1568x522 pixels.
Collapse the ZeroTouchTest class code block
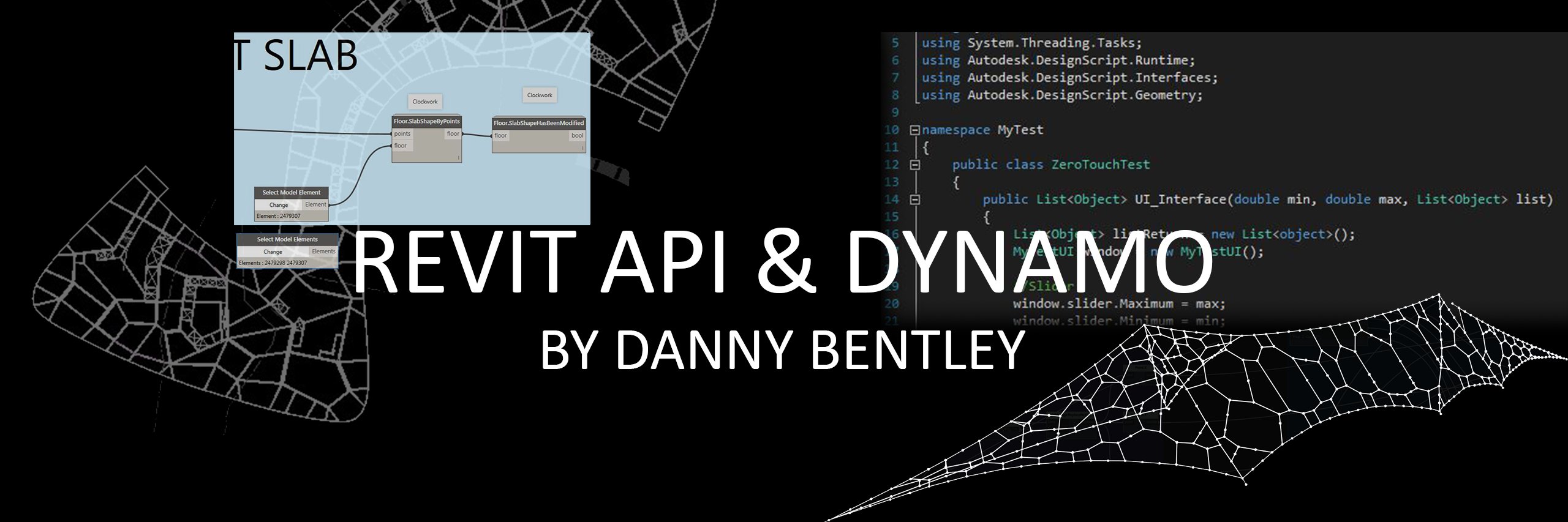click(914, 165)
